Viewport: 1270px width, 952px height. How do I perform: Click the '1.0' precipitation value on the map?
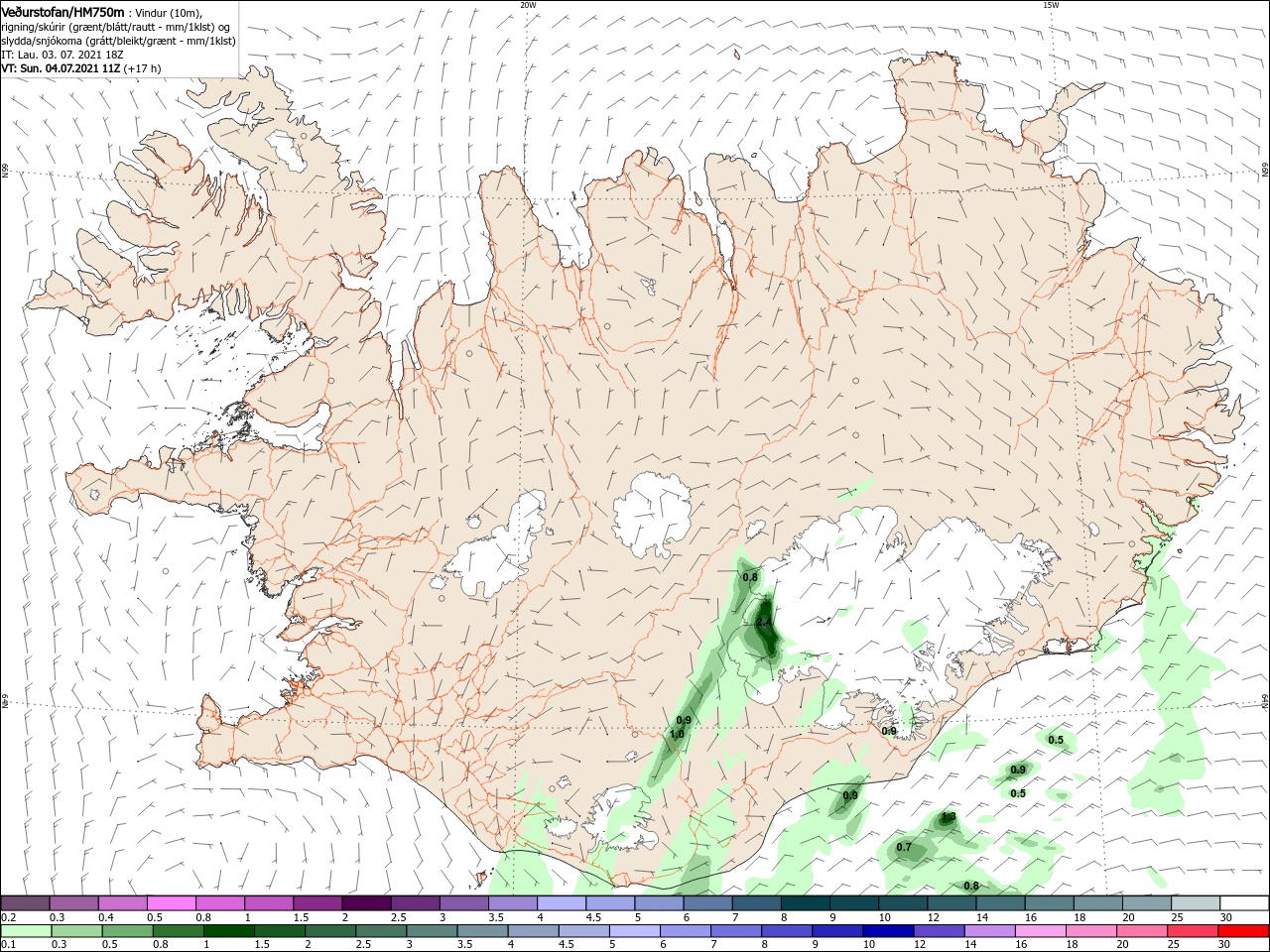677,734
